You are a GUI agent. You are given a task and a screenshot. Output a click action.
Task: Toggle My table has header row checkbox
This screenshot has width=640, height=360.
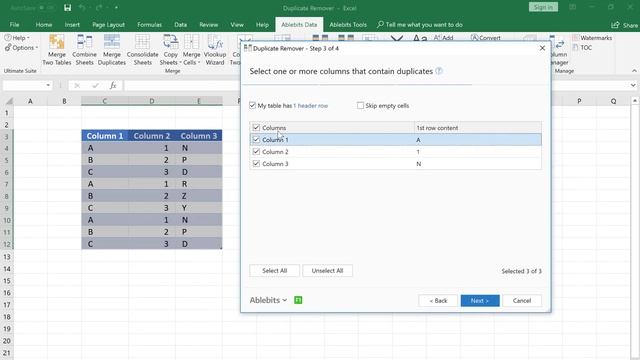[x=252, y=105]
